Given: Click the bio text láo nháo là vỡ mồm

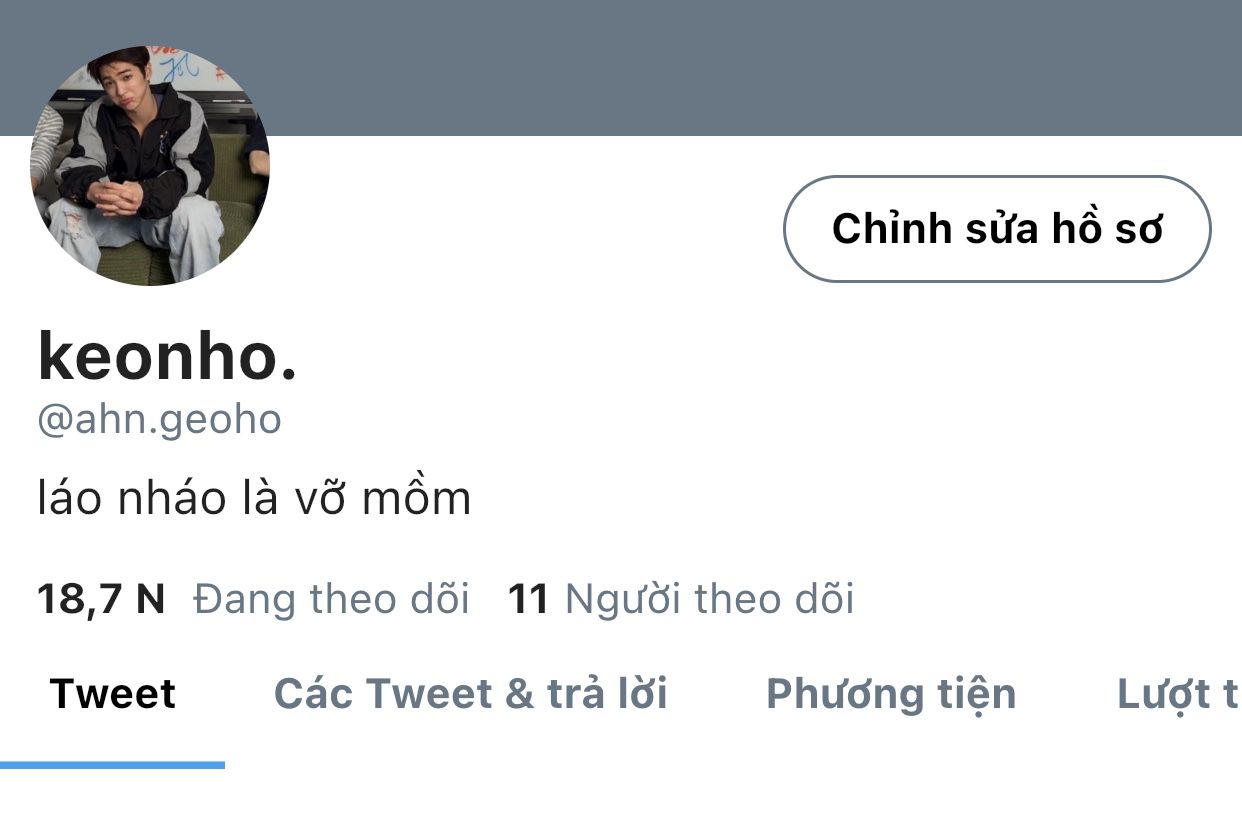Looking at the screenshot, I should click(254, 498).
